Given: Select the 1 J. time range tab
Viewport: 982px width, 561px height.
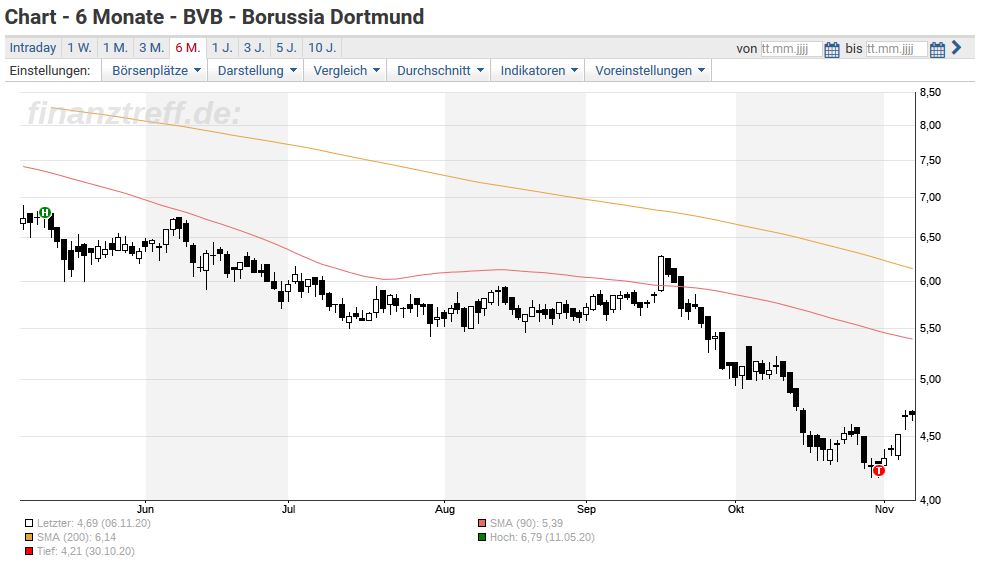Looking at the screenshot, I should click(x=222, y=48).
